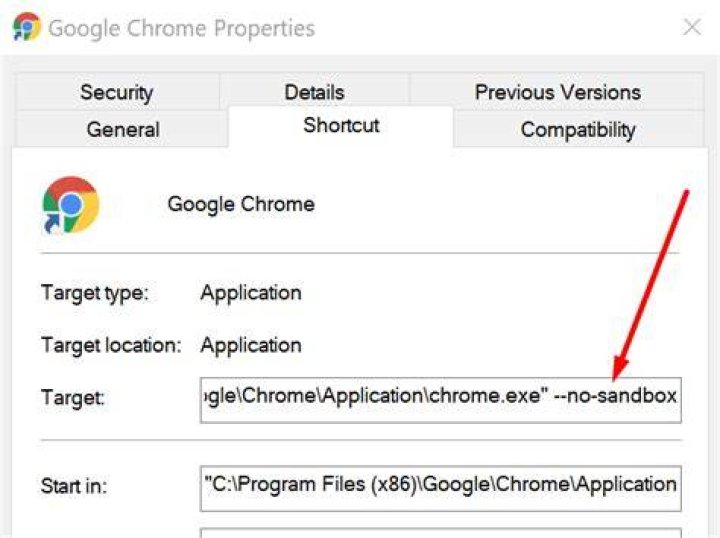Screen dimensions: 720x538
Task: Click the Application value next to Target location
Action: point(251,345)
